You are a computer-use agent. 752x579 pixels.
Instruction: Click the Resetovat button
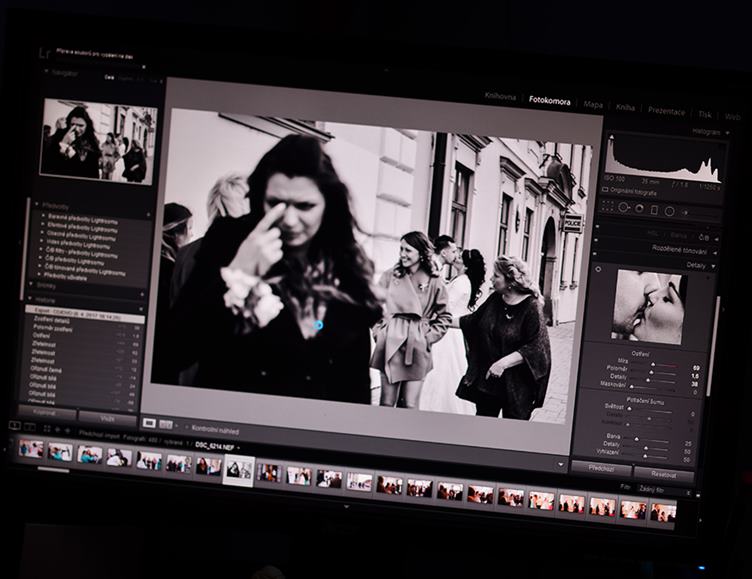coord(664,474)
